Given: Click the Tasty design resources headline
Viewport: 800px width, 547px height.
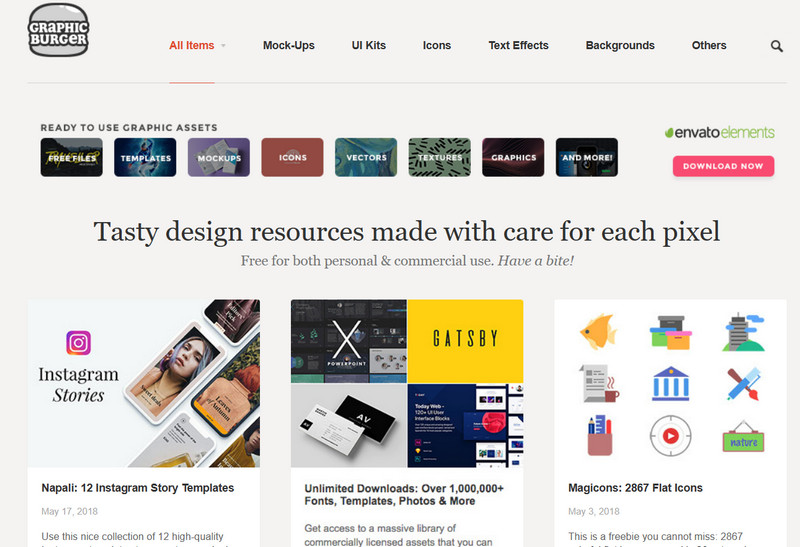Looking at the screenshot, I should click(x=407, y=232).
